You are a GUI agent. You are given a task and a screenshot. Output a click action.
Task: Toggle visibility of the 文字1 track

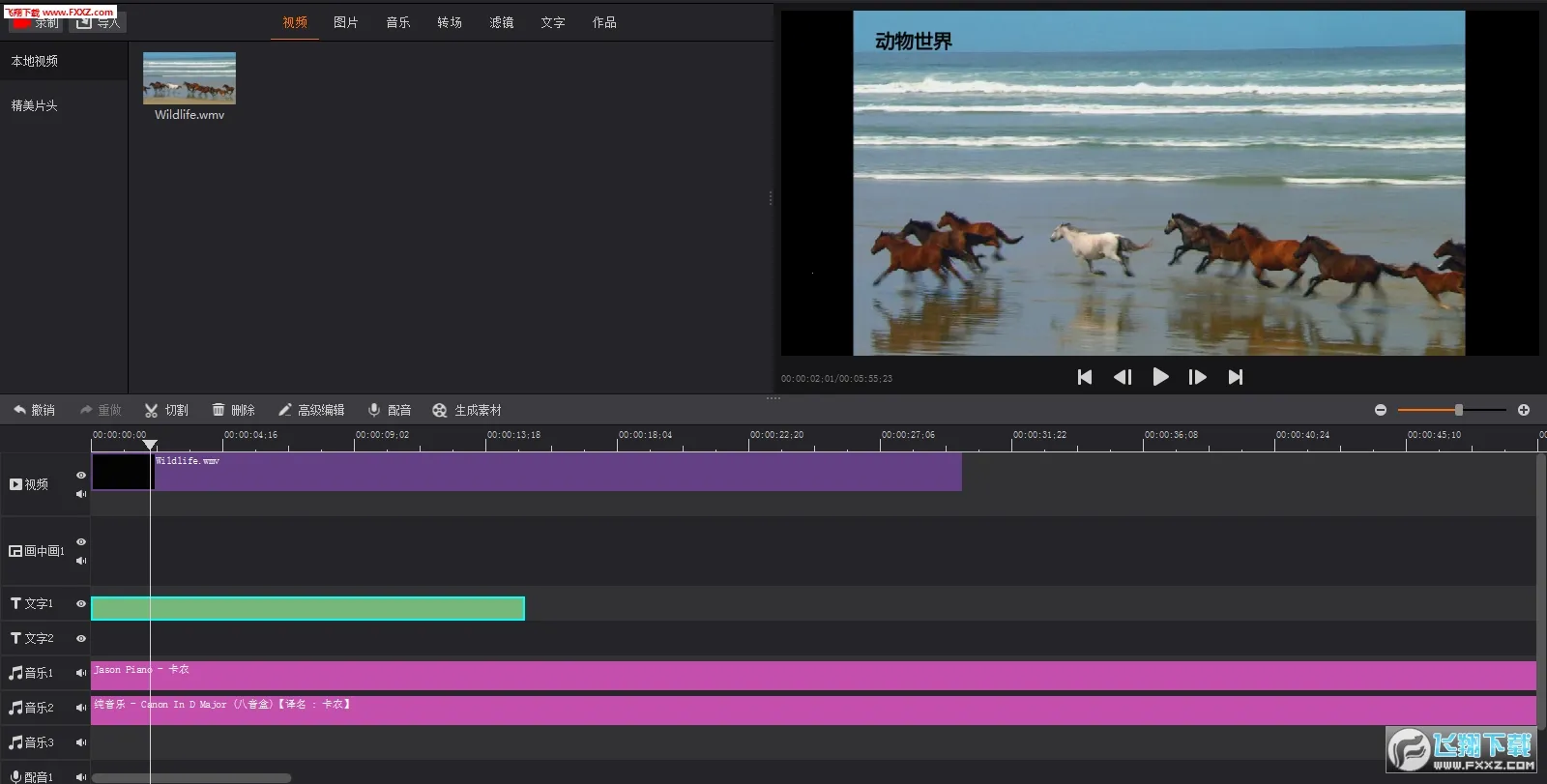click(x=81, y=603)
